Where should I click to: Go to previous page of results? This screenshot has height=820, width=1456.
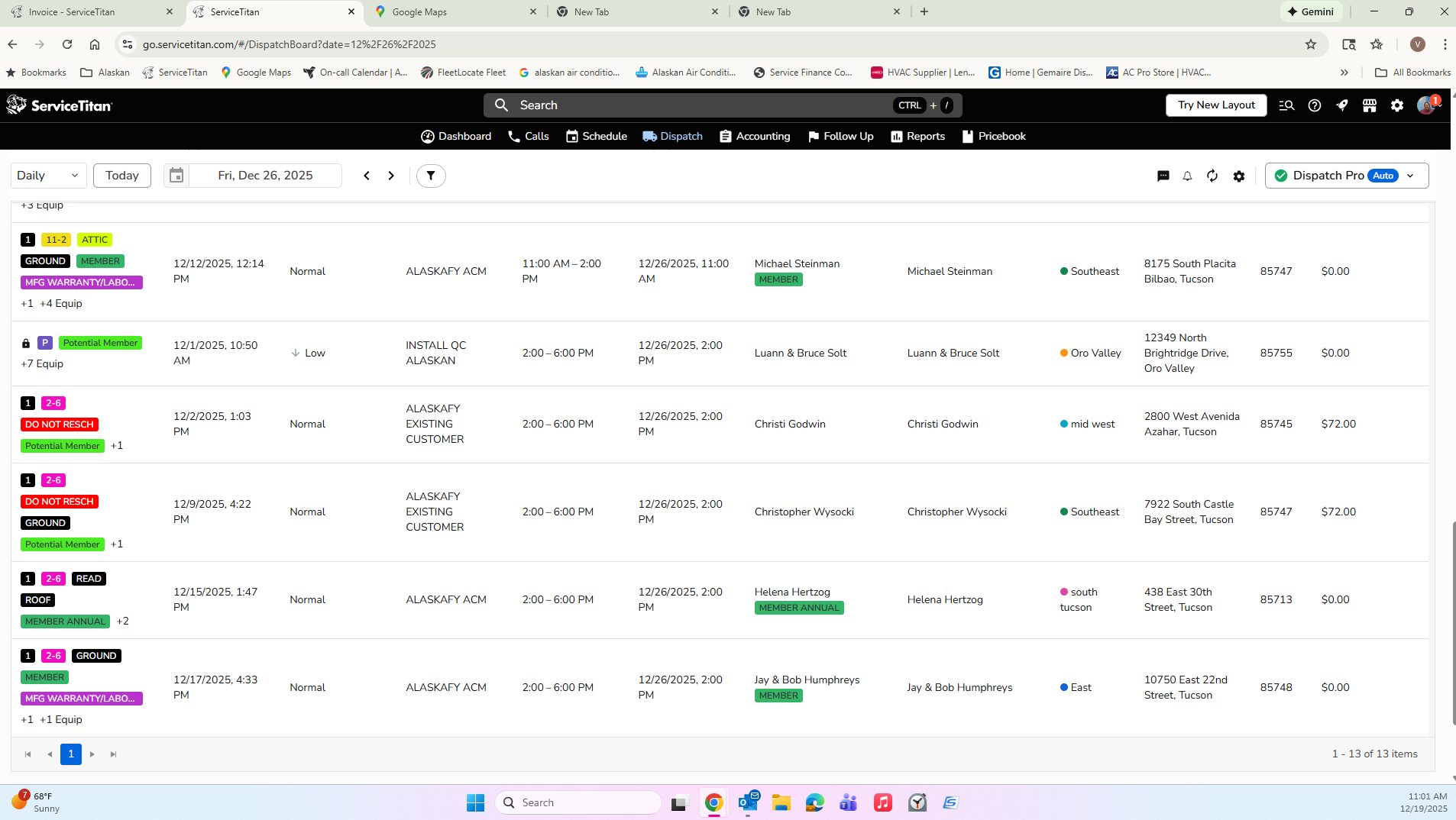pyautogui.click(x=50, y=754)
